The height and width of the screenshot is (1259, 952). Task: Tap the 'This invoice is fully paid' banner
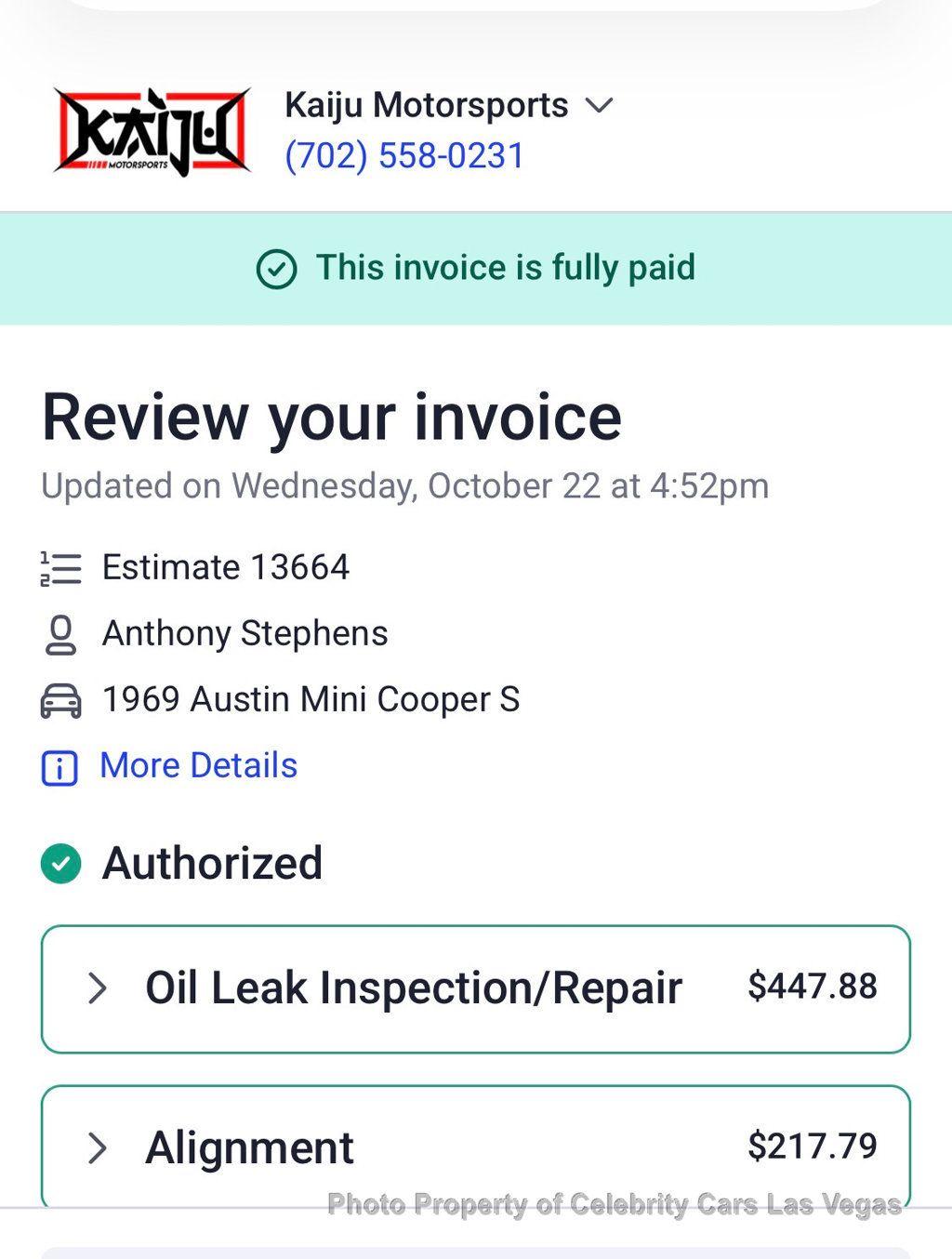[x=505, y=268]
